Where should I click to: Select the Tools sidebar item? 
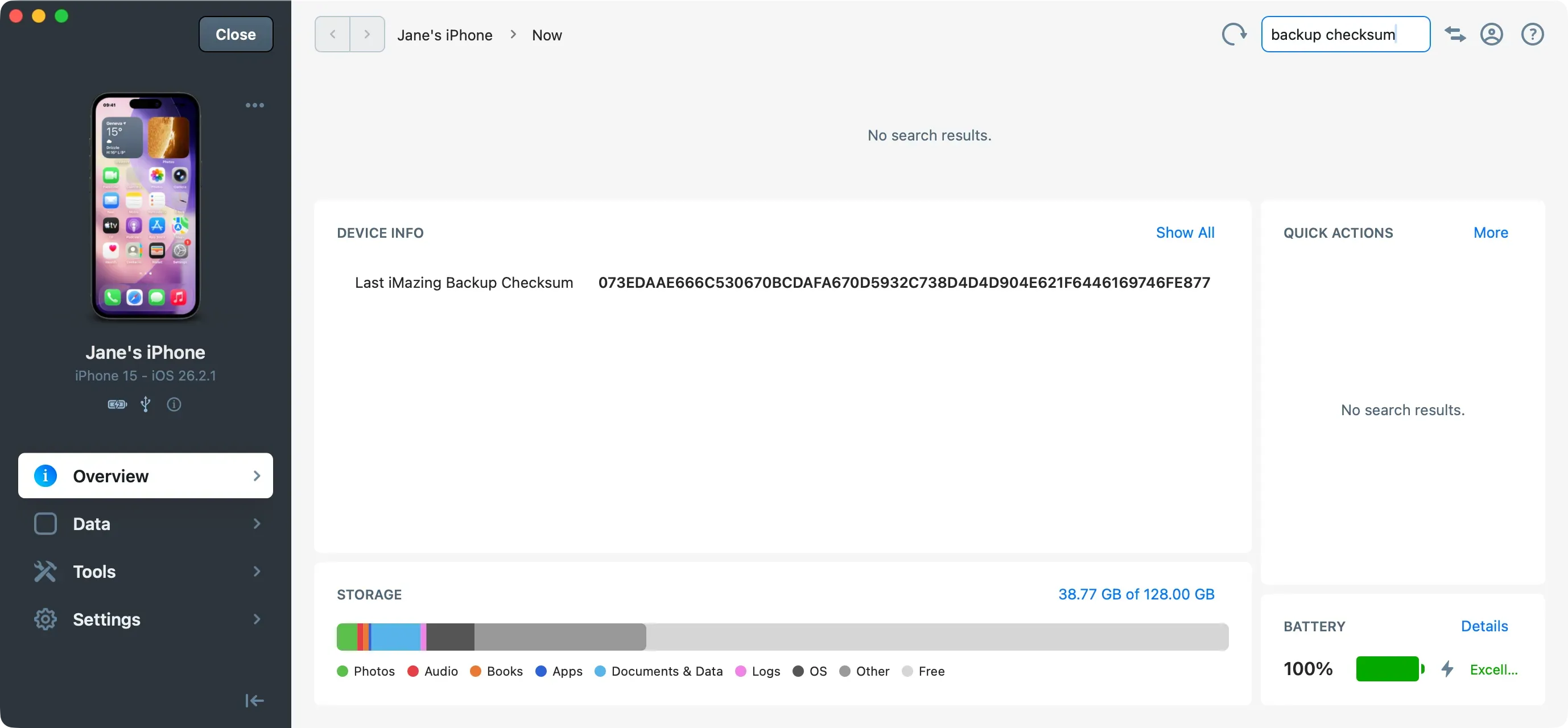point(146,572)
